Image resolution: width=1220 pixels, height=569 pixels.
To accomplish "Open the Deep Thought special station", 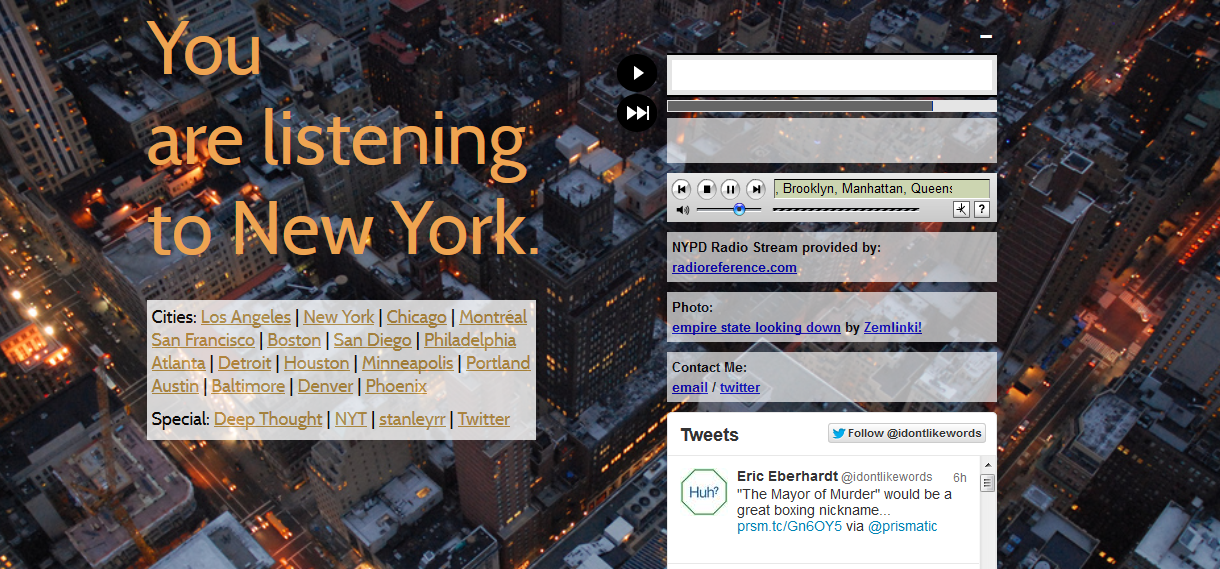I will (268, 419).
